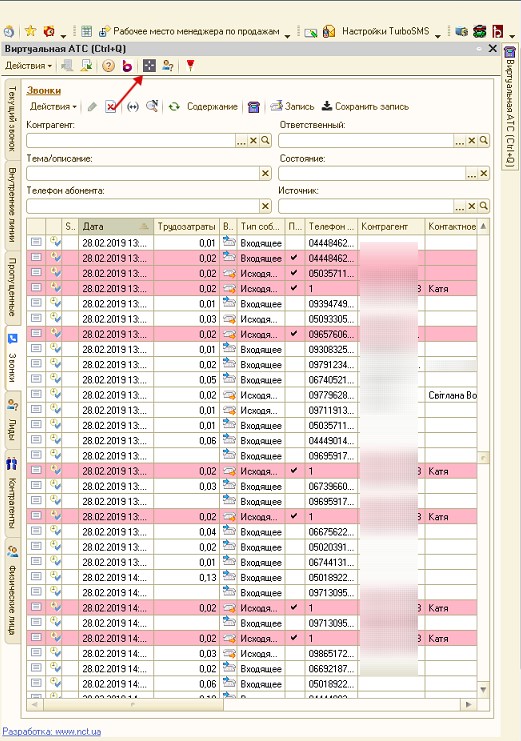The width and height of the screenshot is (521, 741).
Task: Click the table grid icon in top toolbar
Action: point(86,32)
